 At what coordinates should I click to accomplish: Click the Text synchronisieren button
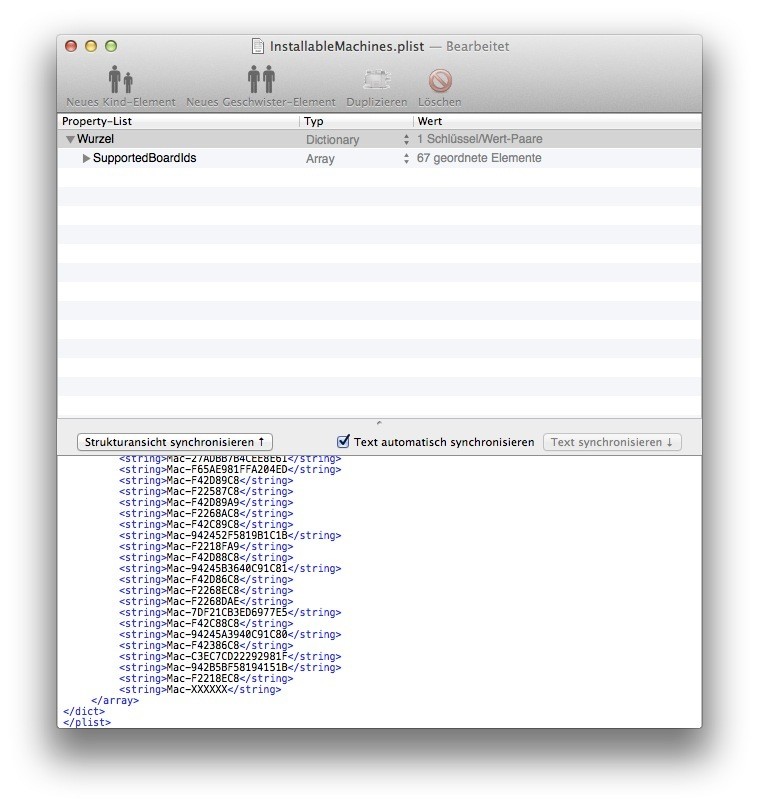pos(612,442)
